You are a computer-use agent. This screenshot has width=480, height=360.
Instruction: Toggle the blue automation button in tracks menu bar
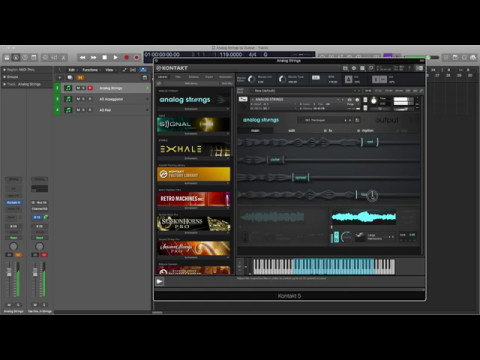coord(143,70)
